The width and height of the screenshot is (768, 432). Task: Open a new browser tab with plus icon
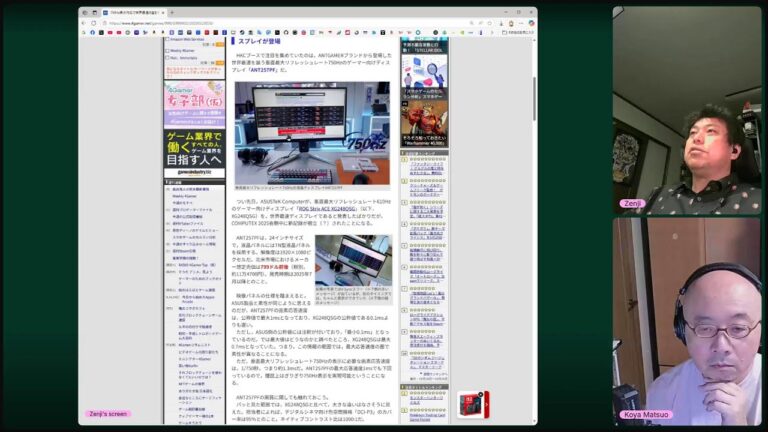coord(171,12)
